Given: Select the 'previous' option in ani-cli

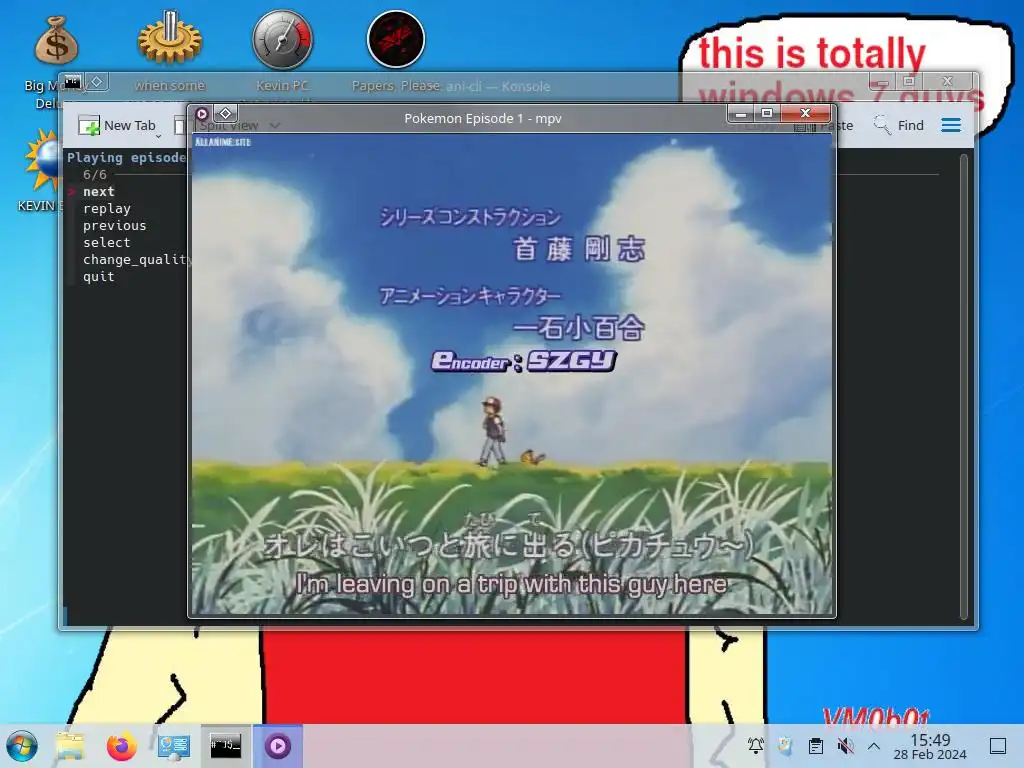Looking at the screenshot, I should pos(114,225).
